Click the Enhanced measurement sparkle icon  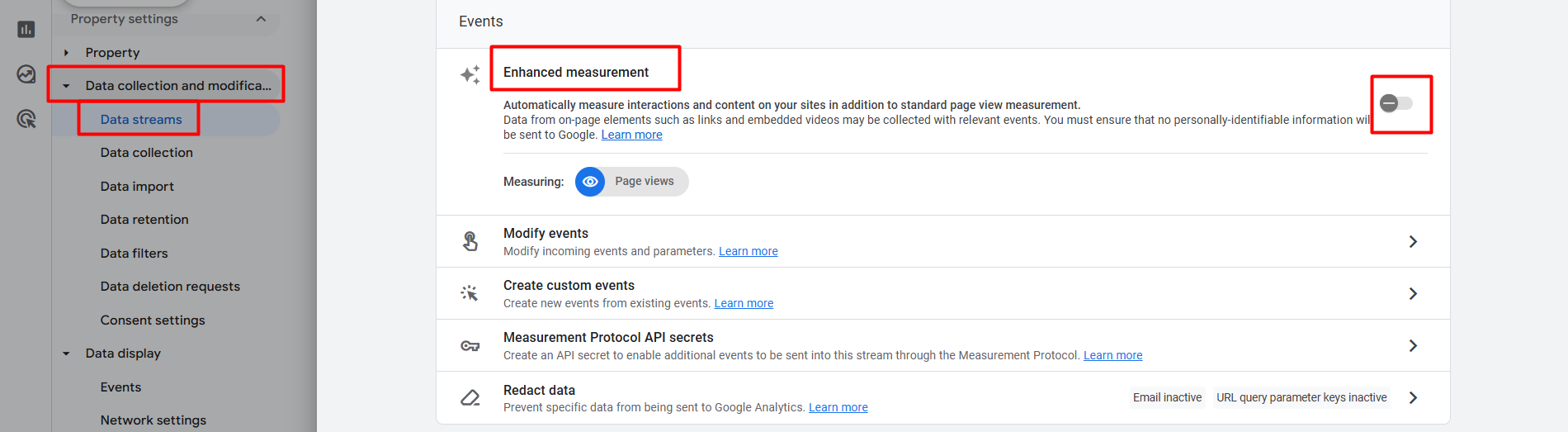tap(470, 74)
